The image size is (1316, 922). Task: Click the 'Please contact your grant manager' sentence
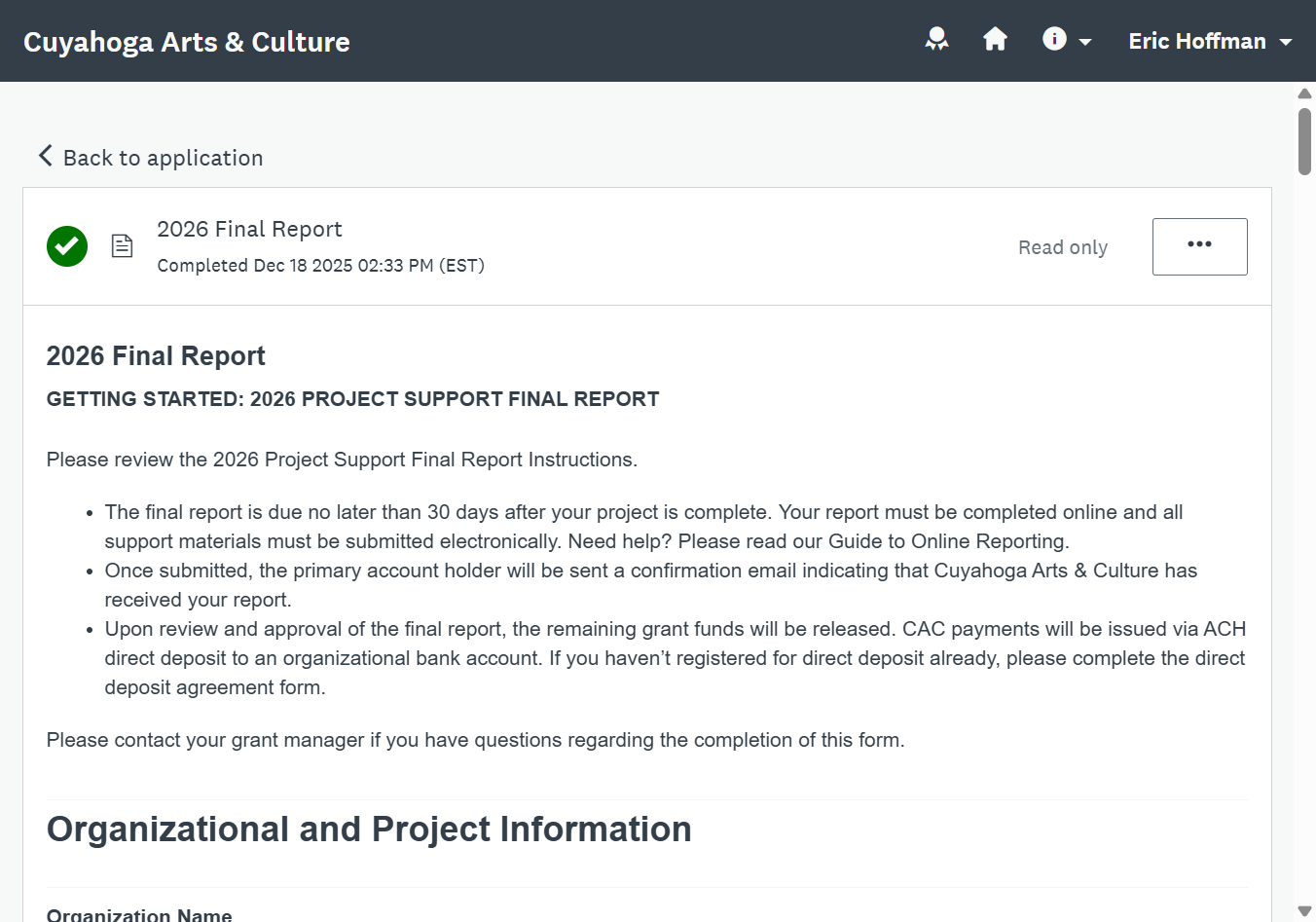tap(475, 740)
